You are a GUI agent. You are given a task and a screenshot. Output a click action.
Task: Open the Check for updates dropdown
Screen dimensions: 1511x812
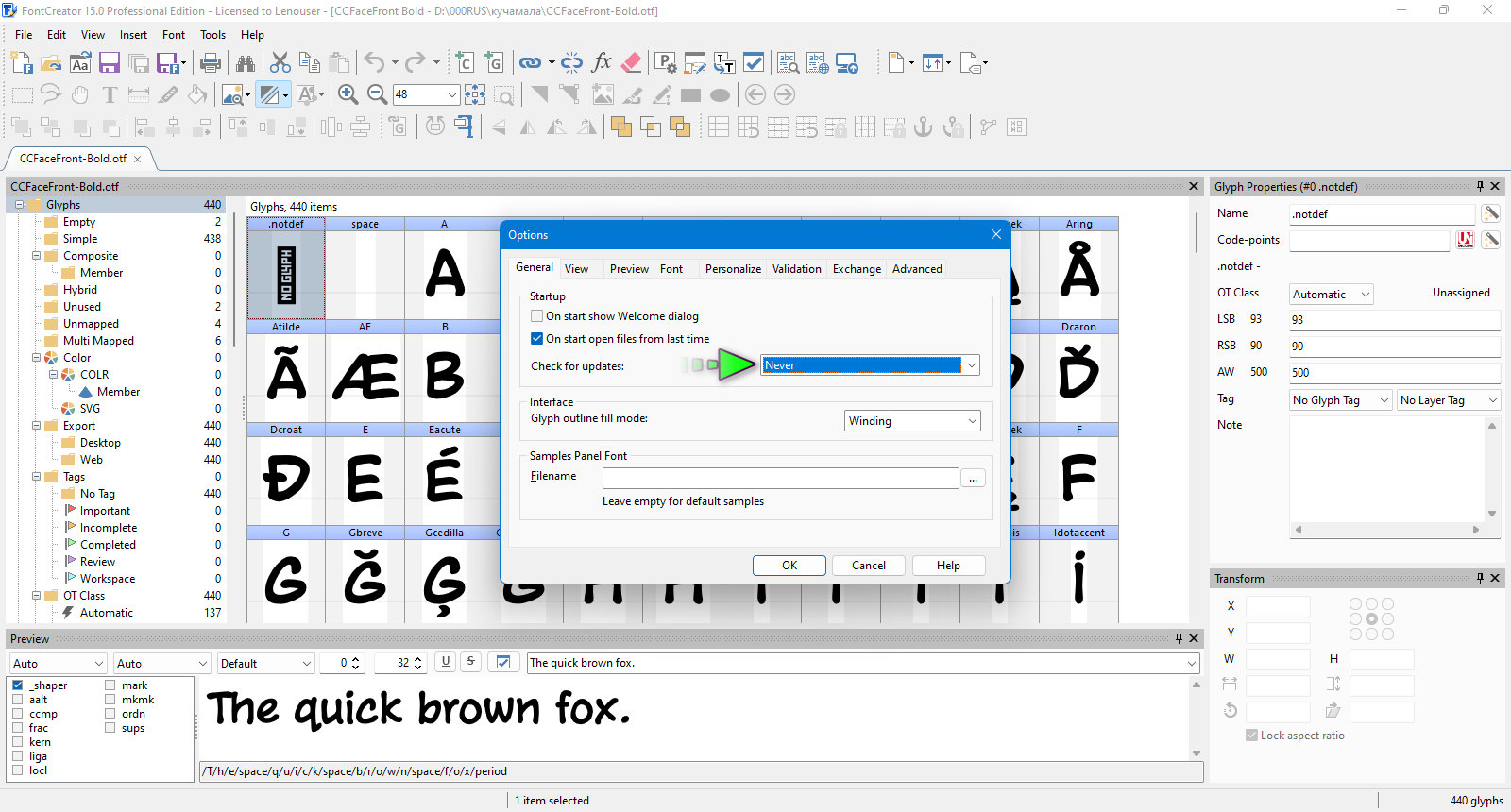[870, 365]
